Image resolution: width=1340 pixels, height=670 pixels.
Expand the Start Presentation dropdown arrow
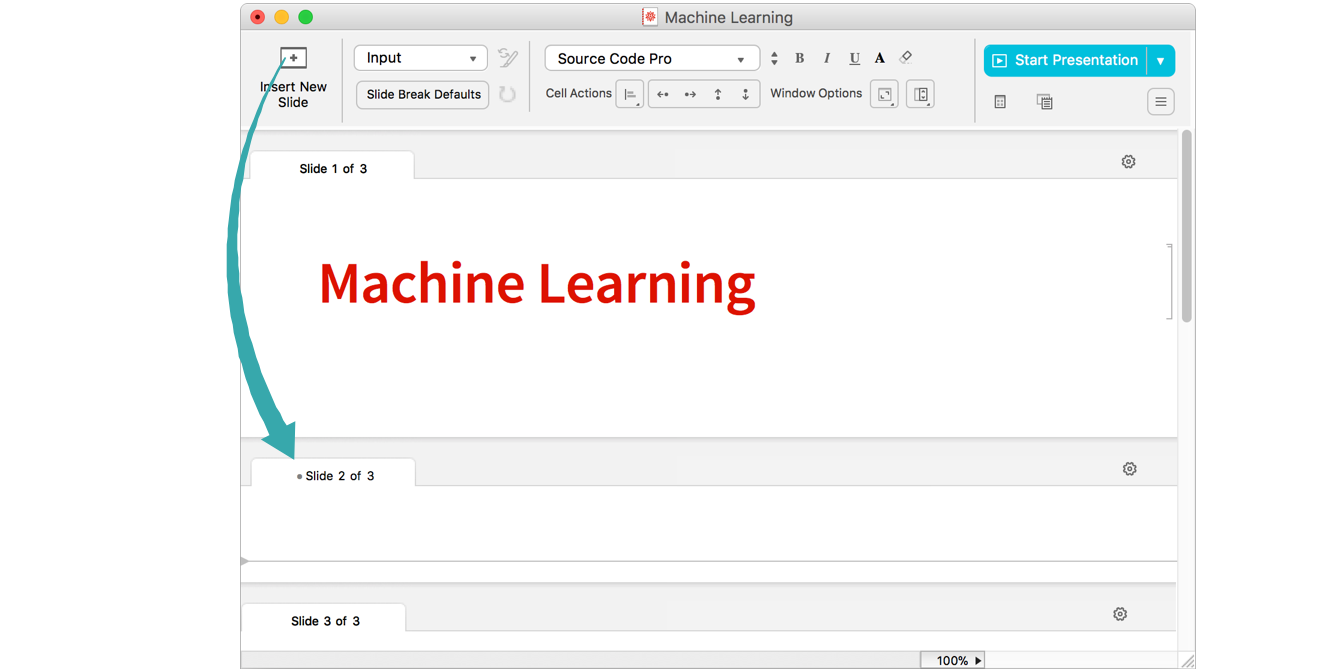click(x=1160, y=60)
